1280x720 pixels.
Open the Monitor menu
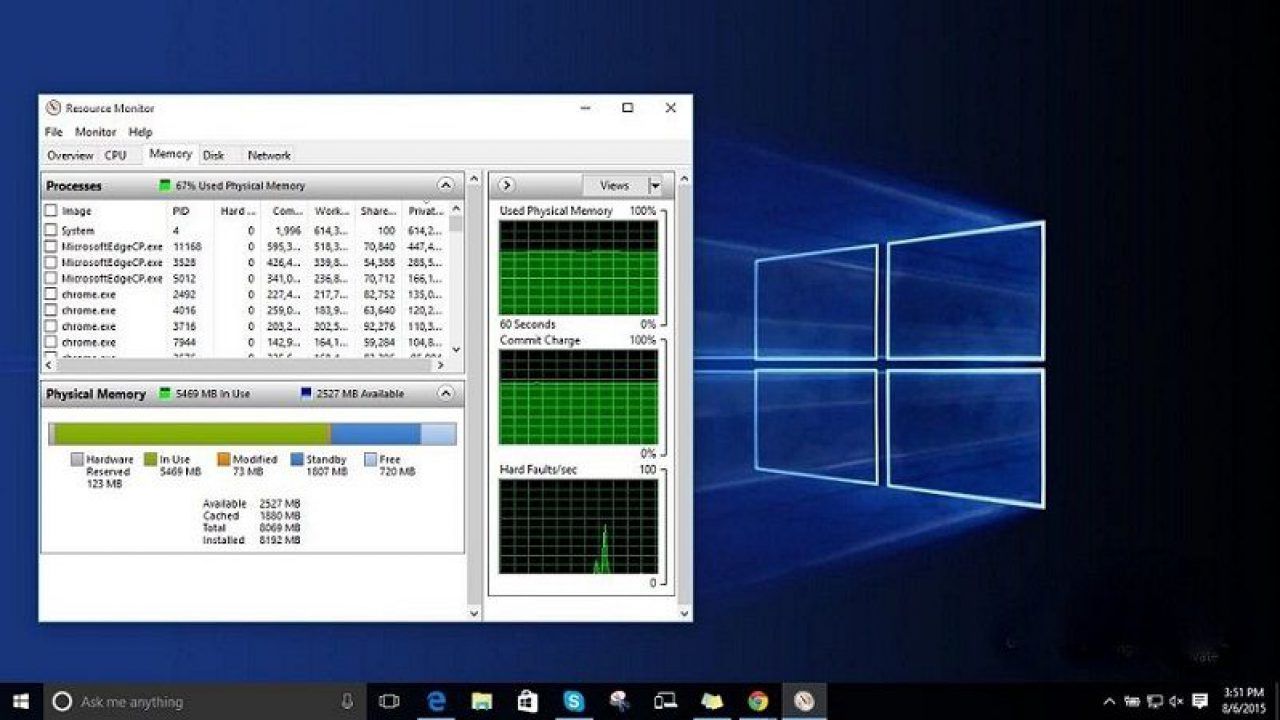tap(97, 131)
